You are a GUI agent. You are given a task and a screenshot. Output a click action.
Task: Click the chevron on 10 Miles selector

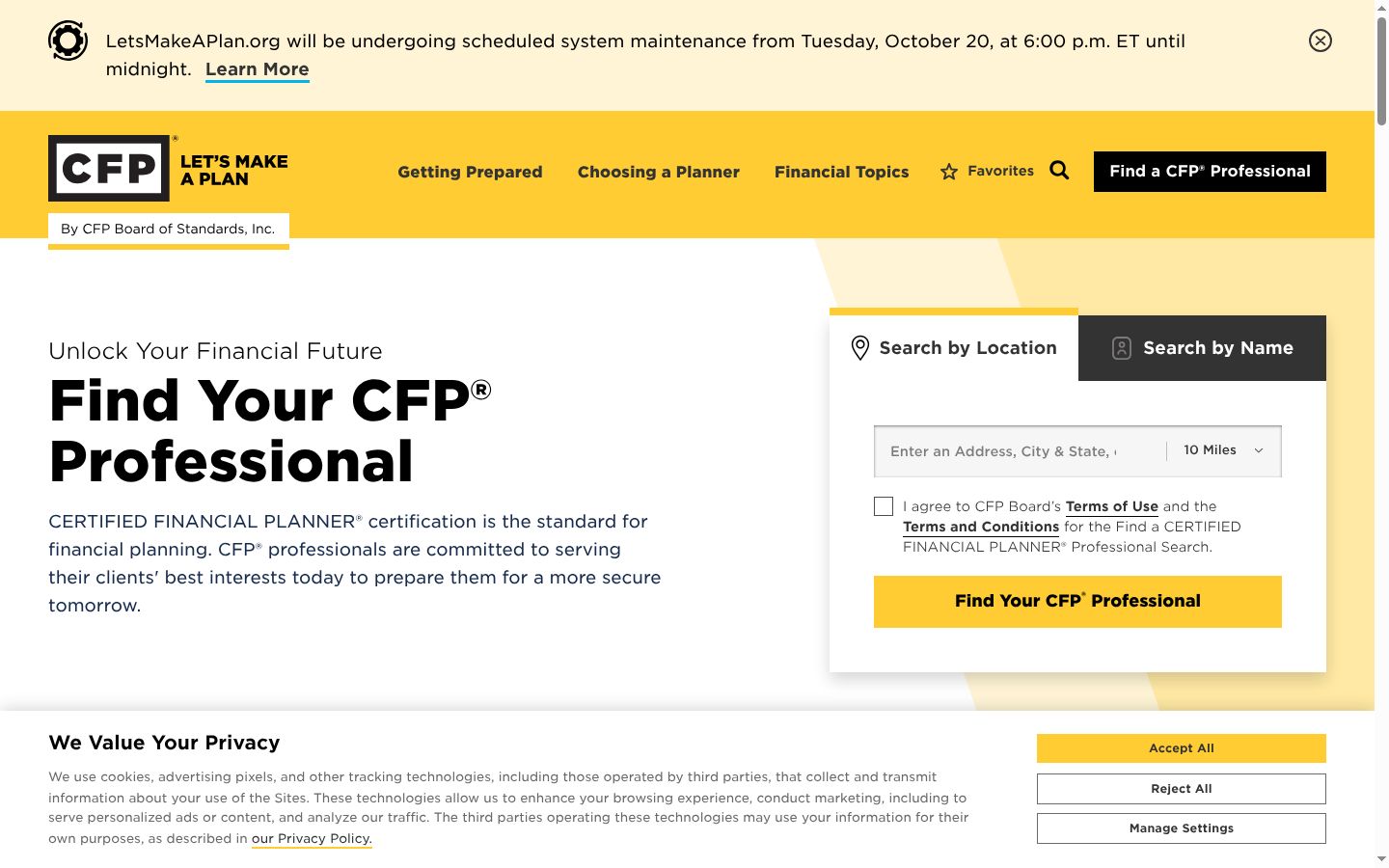coord(1259,450)
